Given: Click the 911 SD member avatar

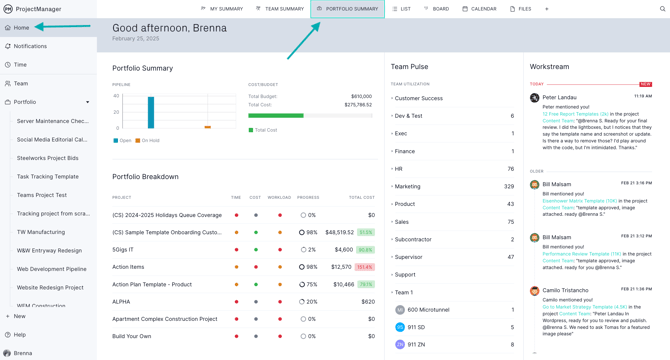Looking at the screenshot, I should tap(400, 327).
